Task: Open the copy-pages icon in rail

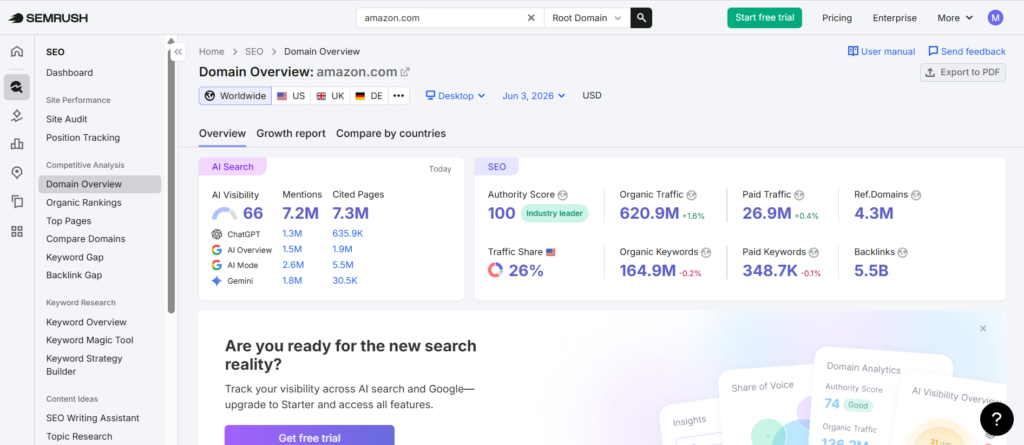Action: (17, 201)
